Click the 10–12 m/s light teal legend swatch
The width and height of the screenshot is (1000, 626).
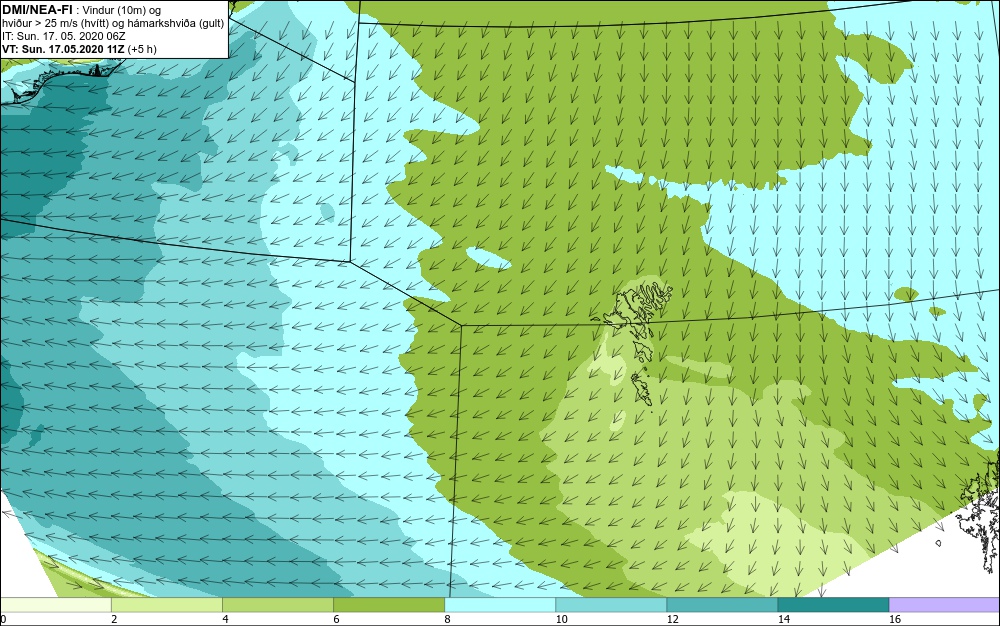point(610,605)
